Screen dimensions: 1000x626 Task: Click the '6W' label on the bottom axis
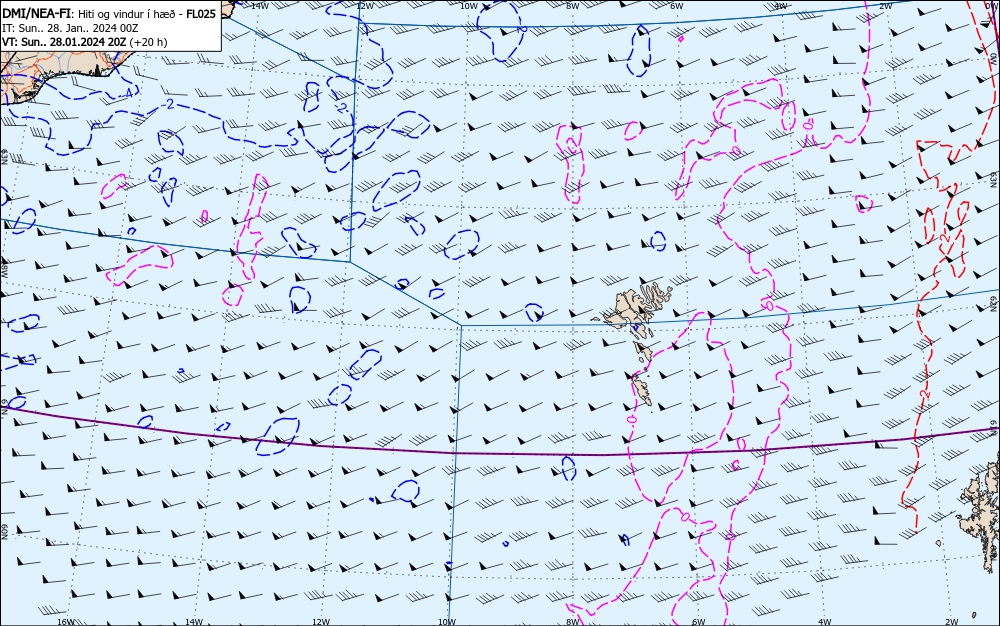(x=698, y=622)
